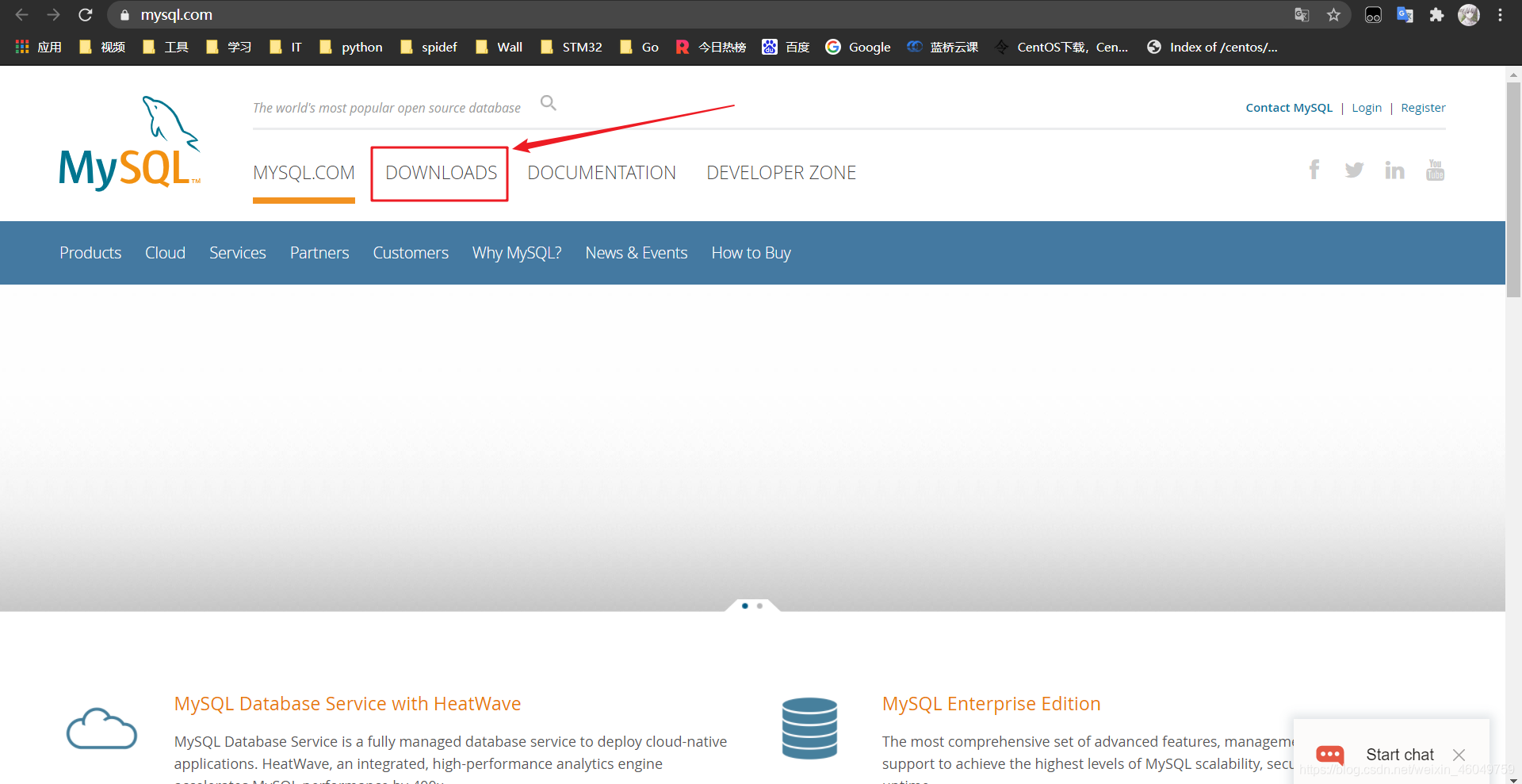Click the translate page icon in address bar
This screenshot has height=784, width=1522.
(1302, 14)
